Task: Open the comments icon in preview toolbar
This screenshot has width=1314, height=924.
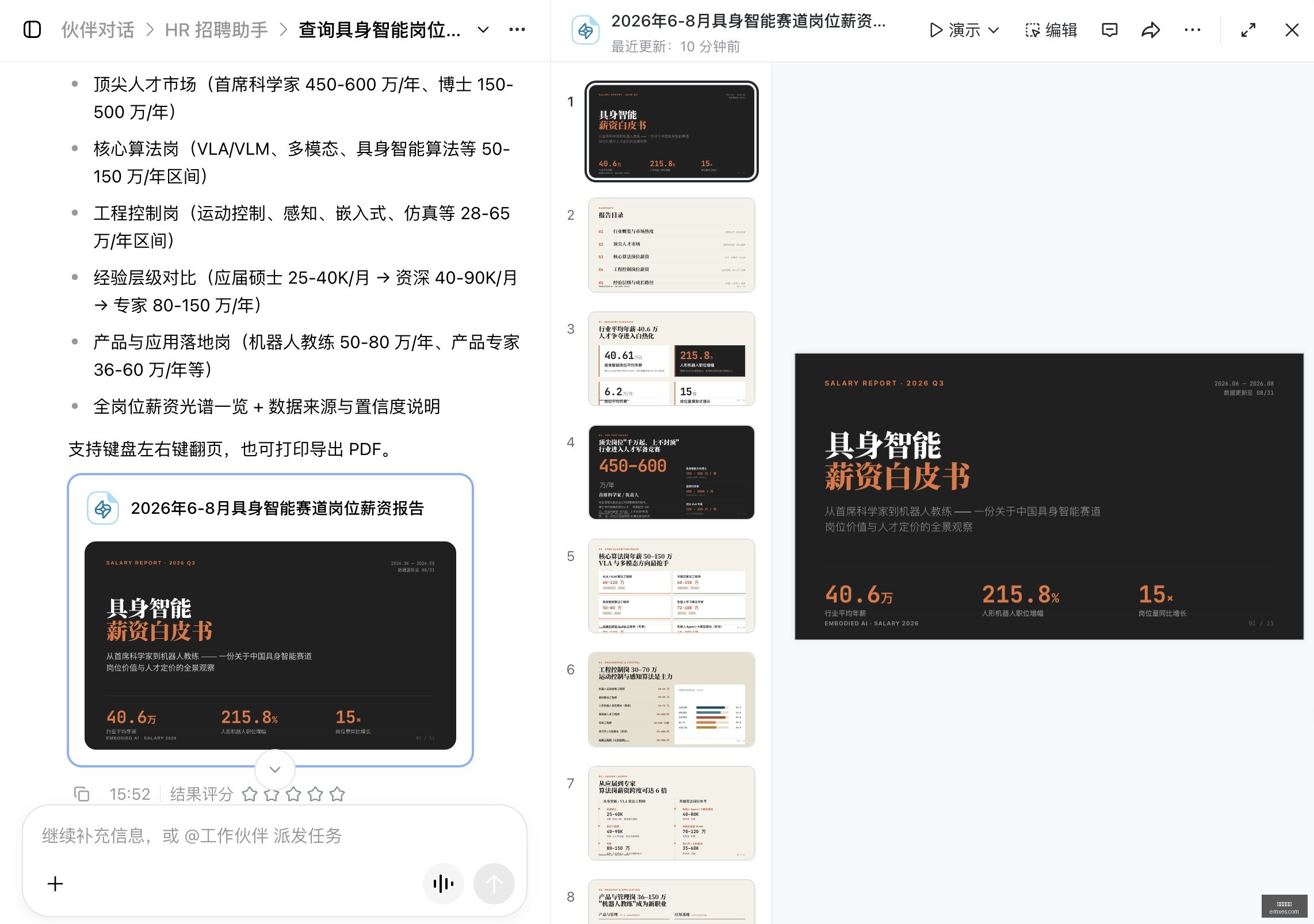Action: coord(1109,30)
